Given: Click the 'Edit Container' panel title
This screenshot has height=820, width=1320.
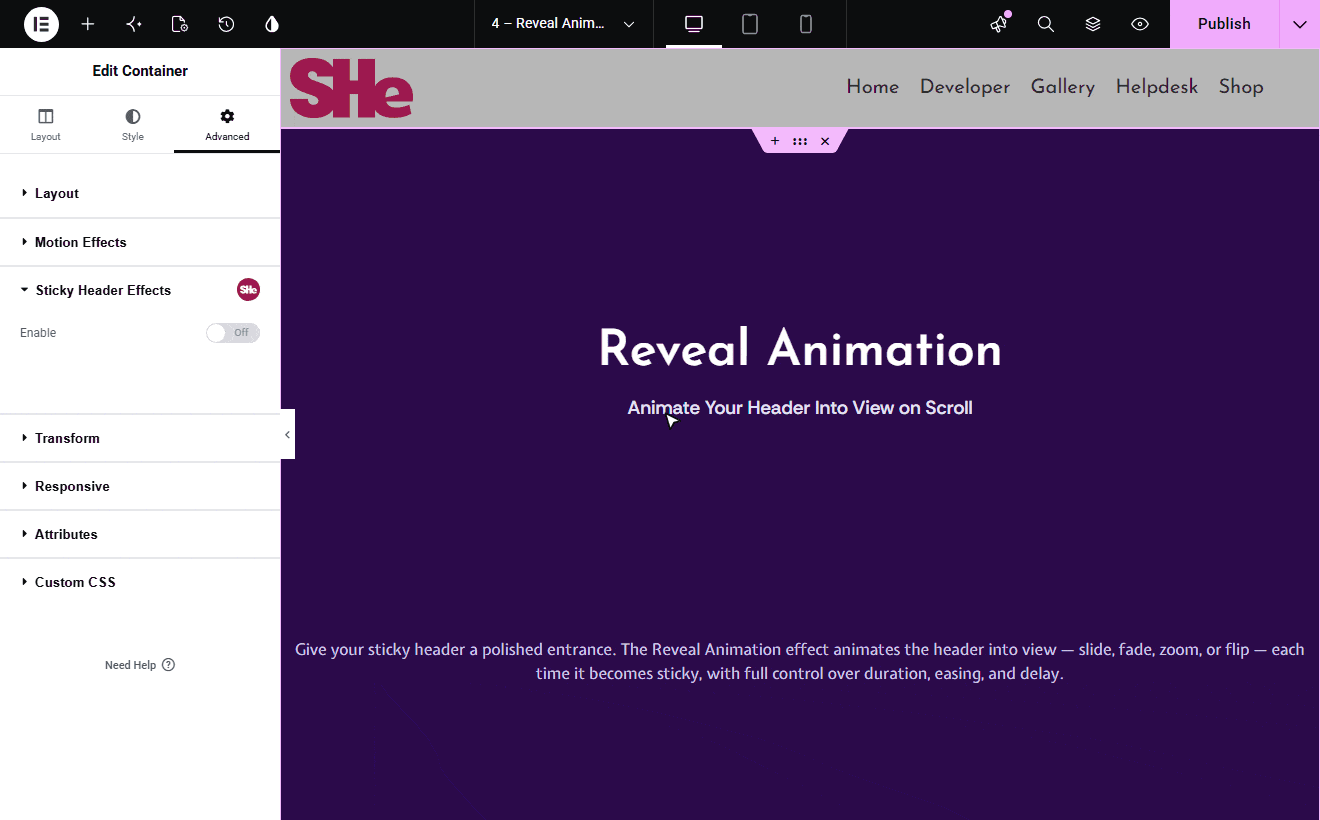Looking at the screenshot, I should pos(140,71).
